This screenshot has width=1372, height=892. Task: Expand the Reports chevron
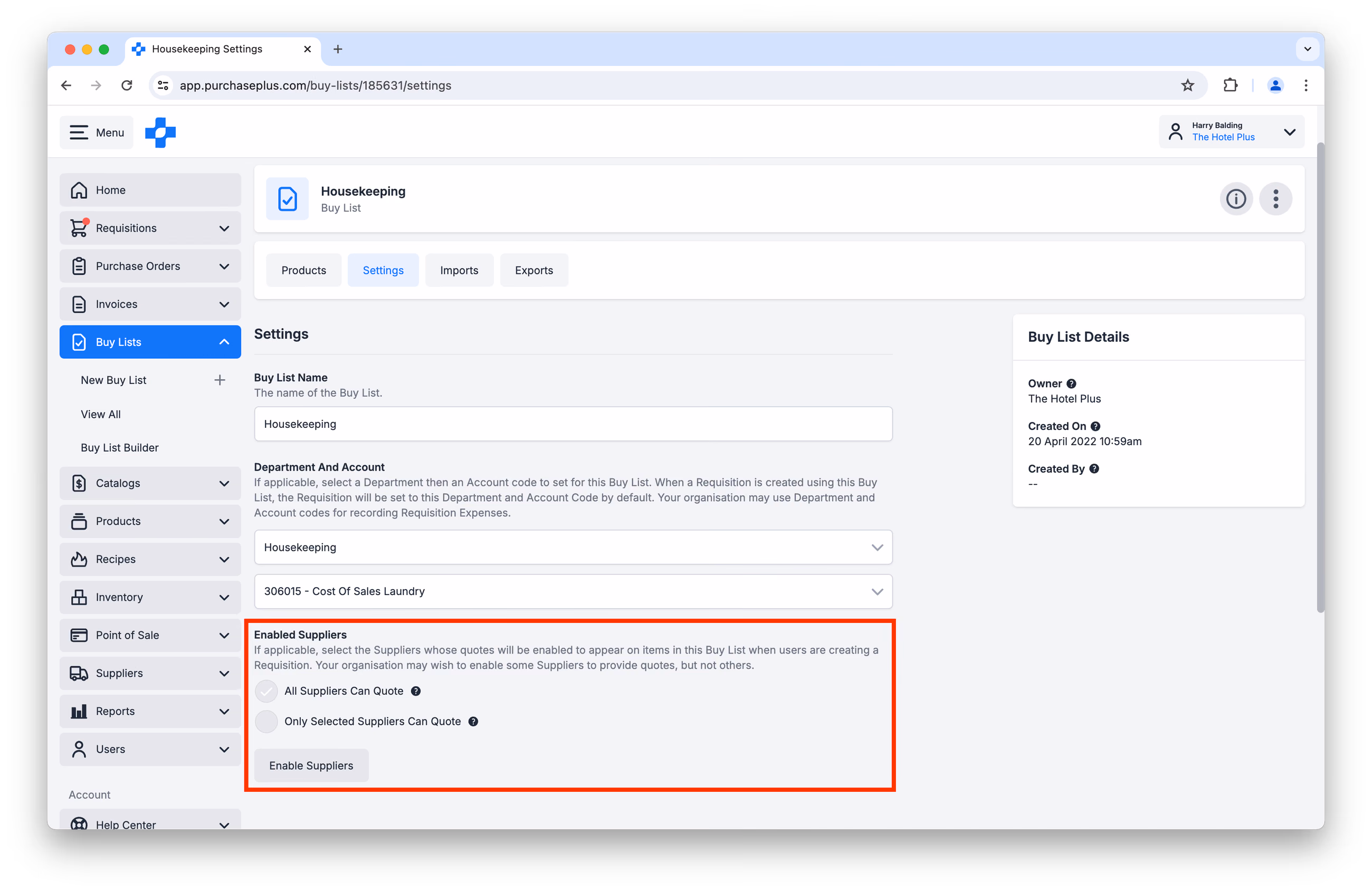224,711
